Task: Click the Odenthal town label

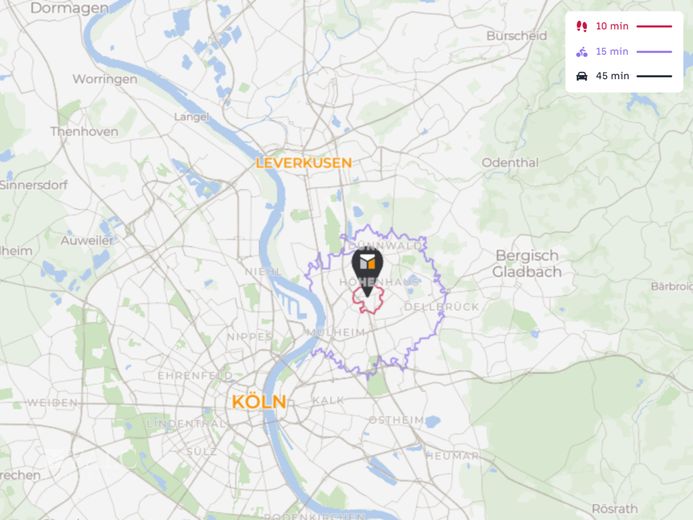Action: coord(510,163)
